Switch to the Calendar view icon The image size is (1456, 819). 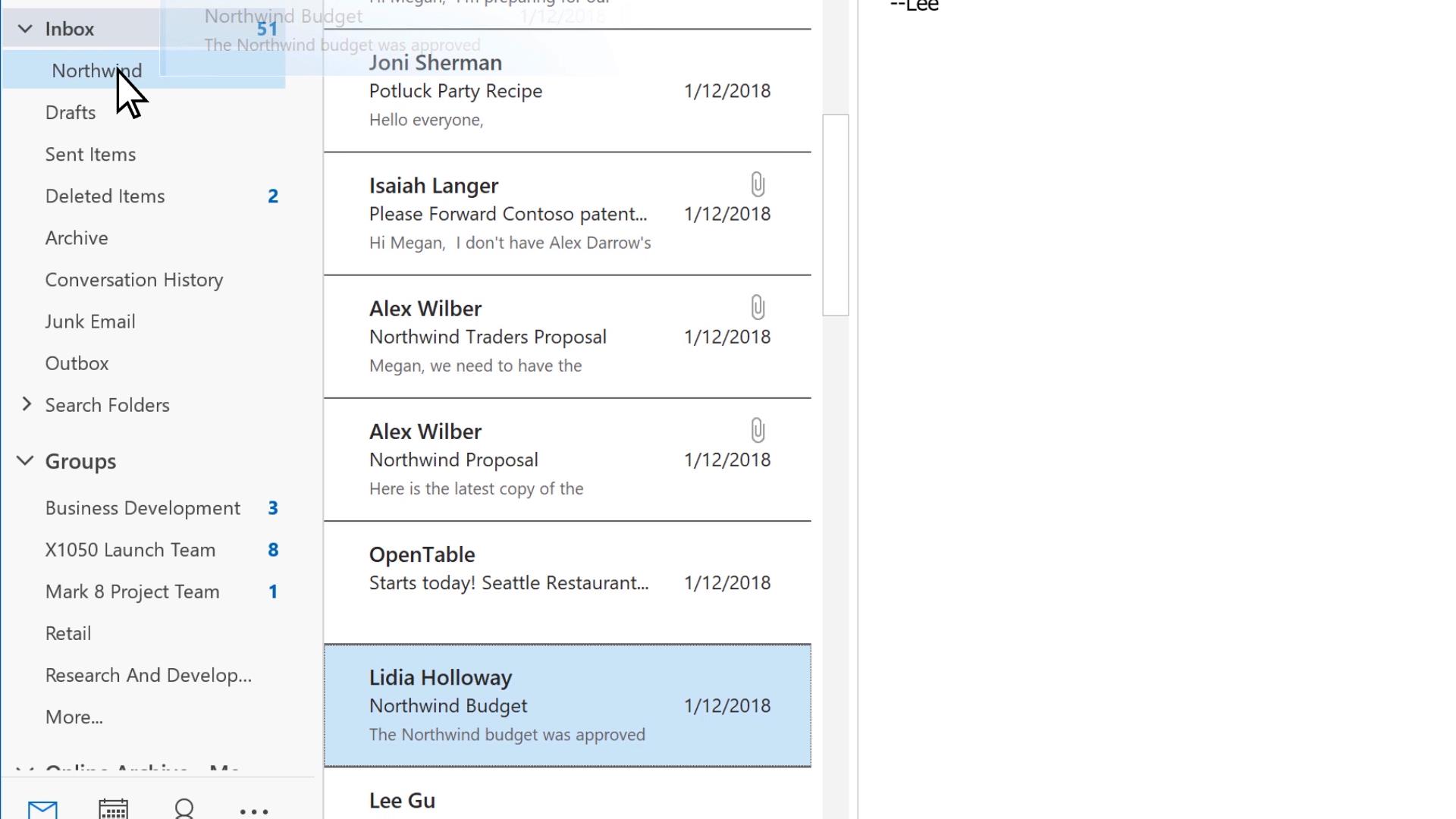tap(113, 809)
